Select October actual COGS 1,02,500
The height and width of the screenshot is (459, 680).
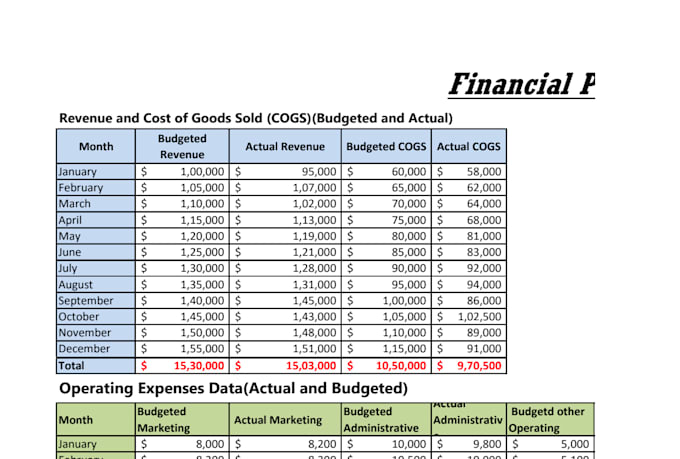pyautogui.click(x=469, y=317)
